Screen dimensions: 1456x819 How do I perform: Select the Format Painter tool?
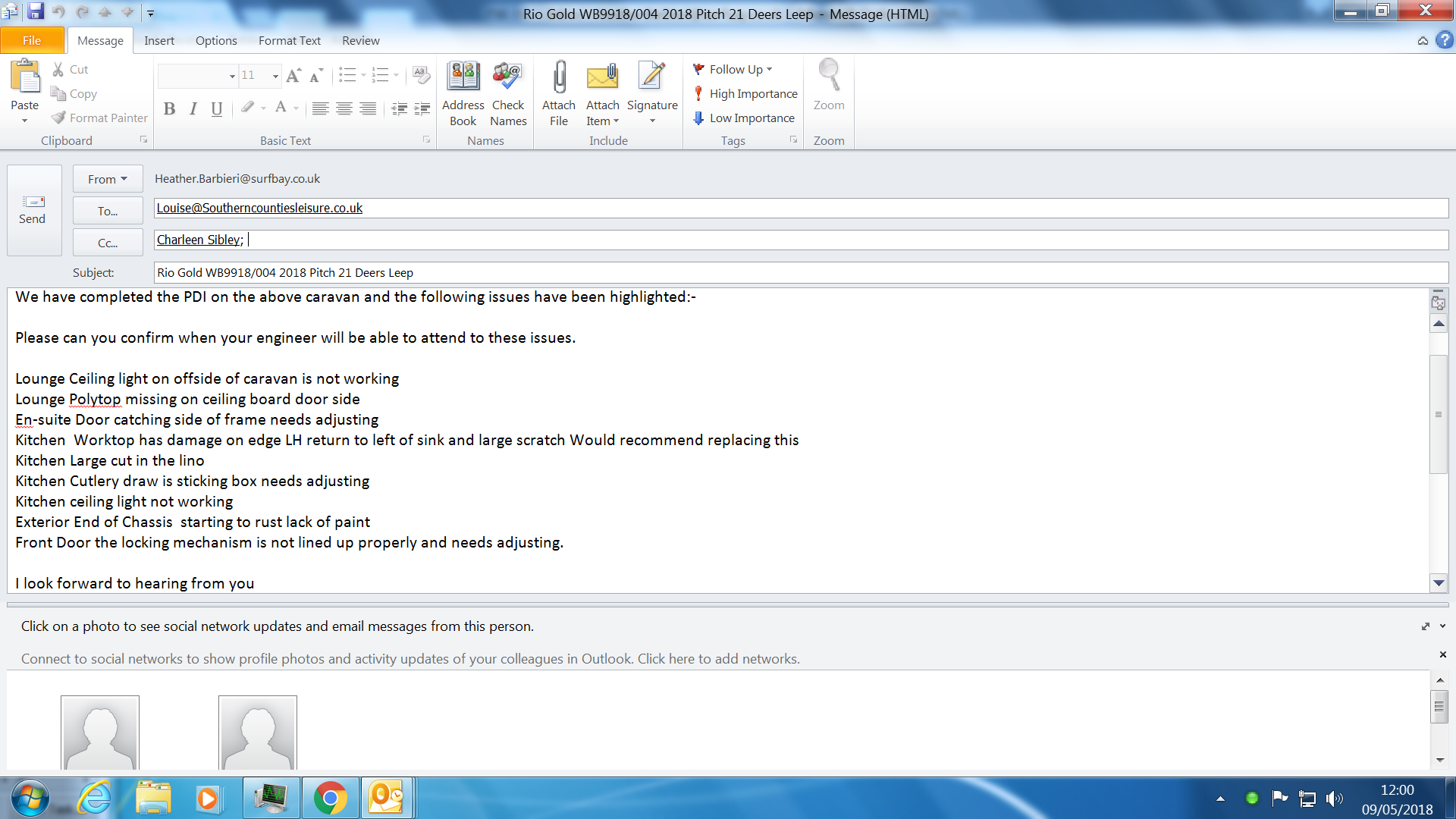click(99, 118)
